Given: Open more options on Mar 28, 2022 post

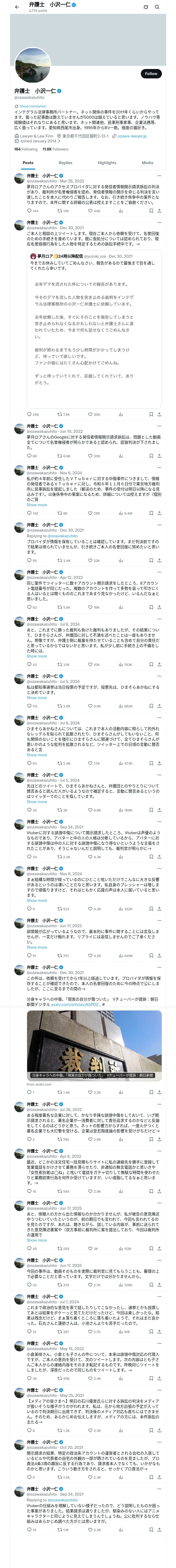Looking at the screenshot, I should click(159, 175).
